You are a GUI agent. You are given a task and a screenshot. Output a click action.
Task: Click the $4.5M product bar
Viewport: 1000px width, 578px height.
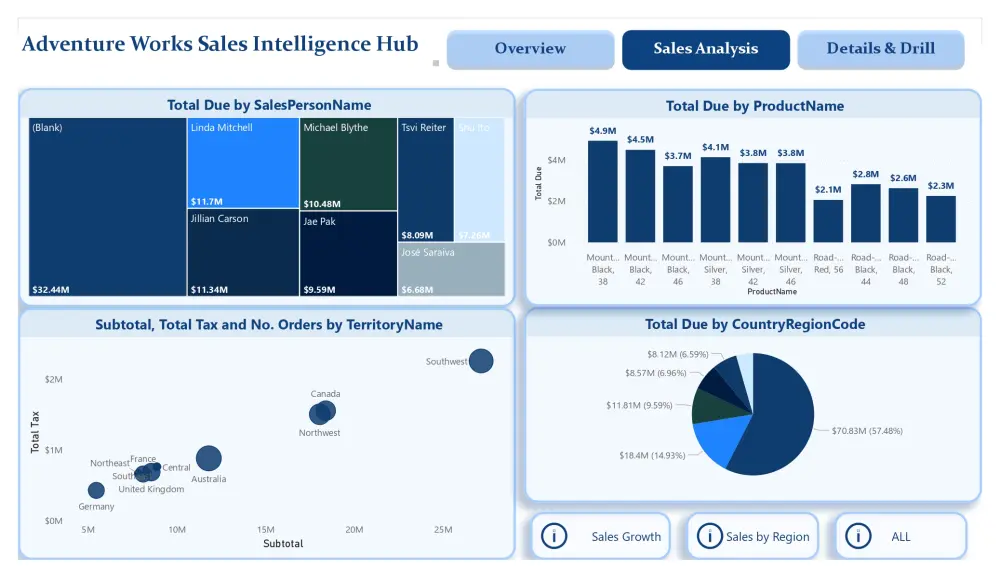click(640, 196)
